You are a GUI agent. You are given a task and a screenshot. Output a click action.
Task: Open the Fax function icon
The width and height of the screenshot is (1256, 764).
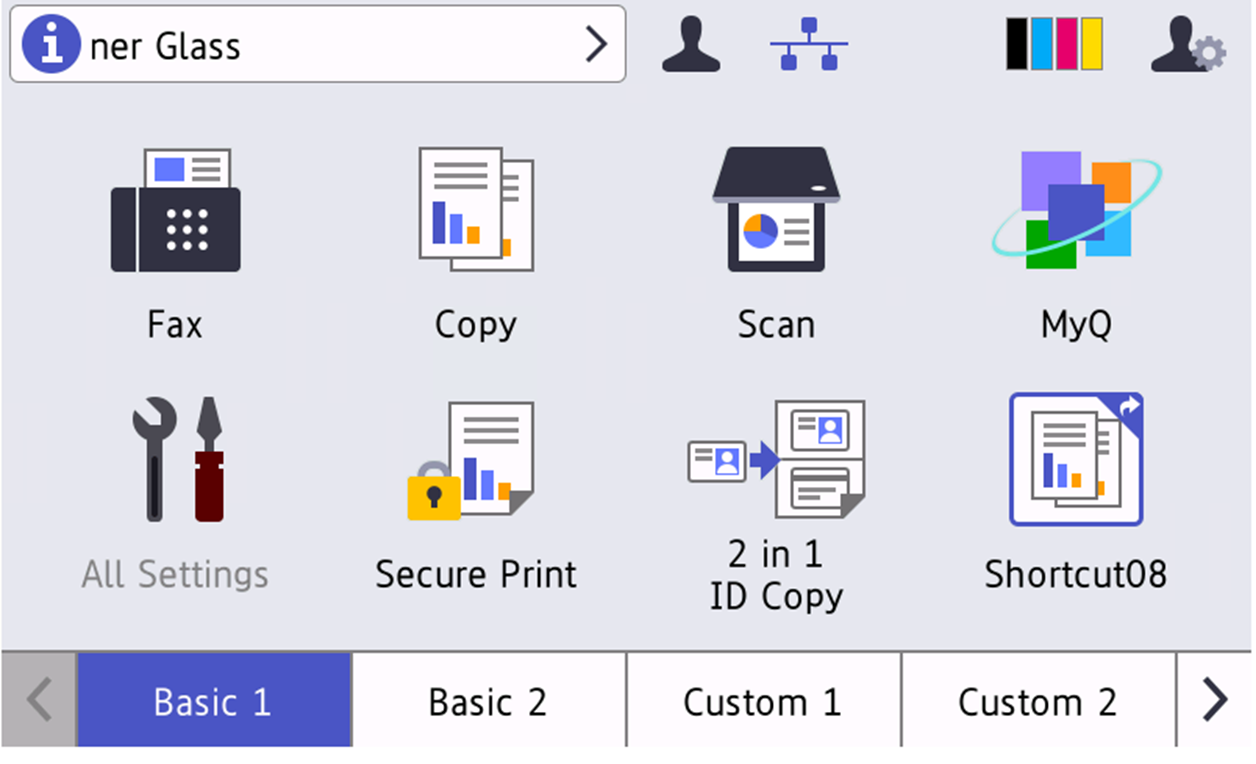tap(175, 212)
